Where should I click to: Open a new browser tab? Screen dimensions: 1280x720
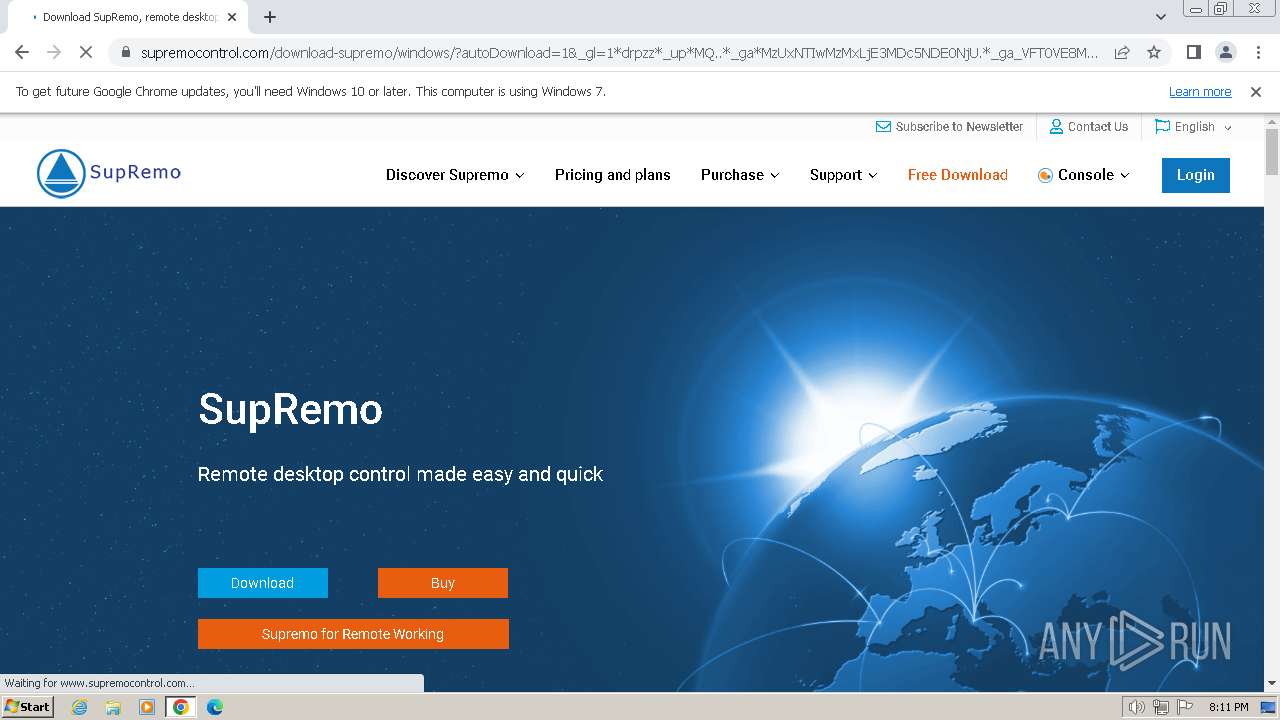[270, 17]
